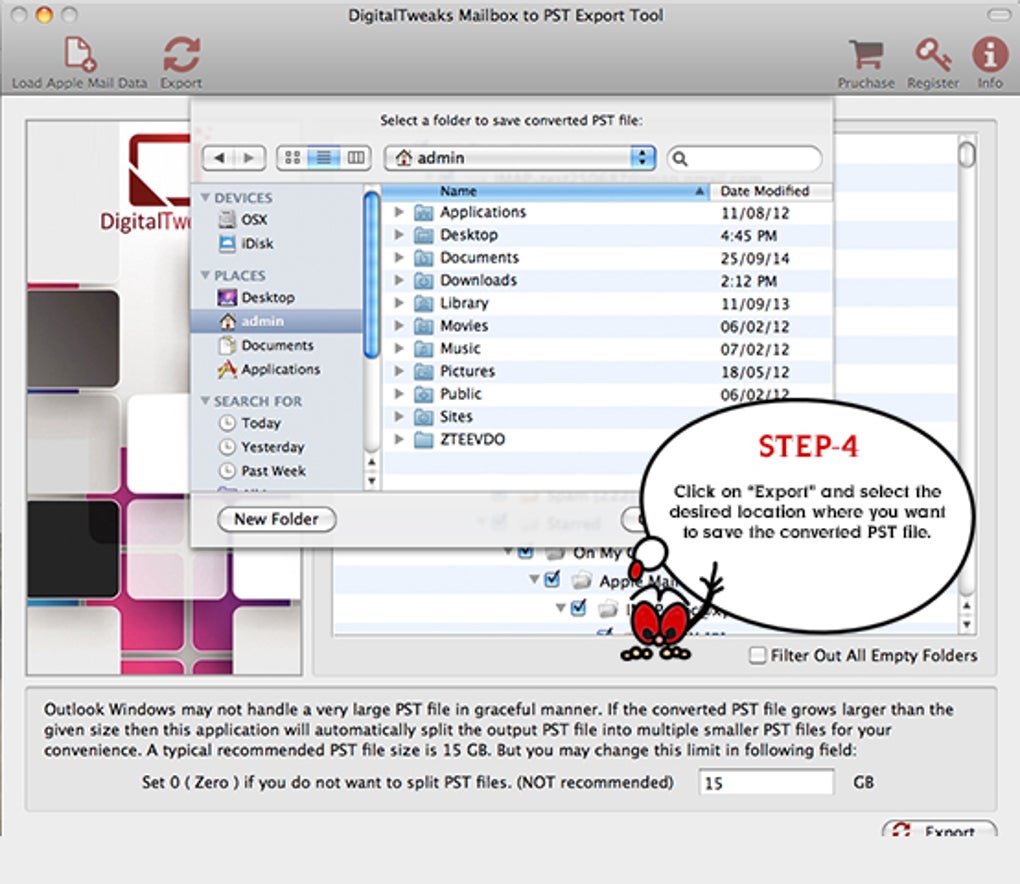The height and width of the screenshot is (884, 1020).
Task: Select the Downloads folder row
Action: point(606,280)
